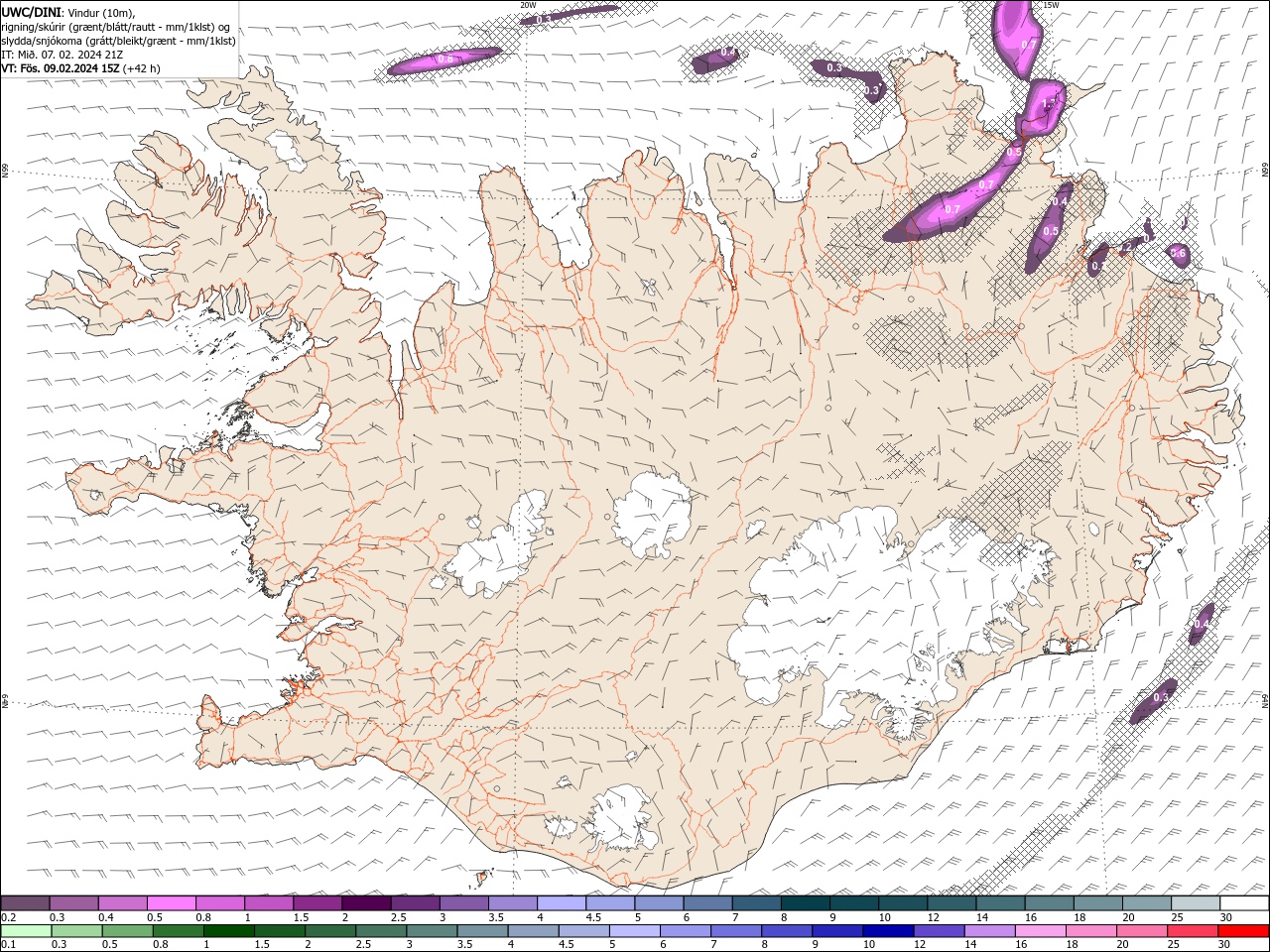Image resolution: width=1270 pixels, height=952 pixels.
Task: Select lower legend dark green swatch labeled 1
Action: [230, 931]
